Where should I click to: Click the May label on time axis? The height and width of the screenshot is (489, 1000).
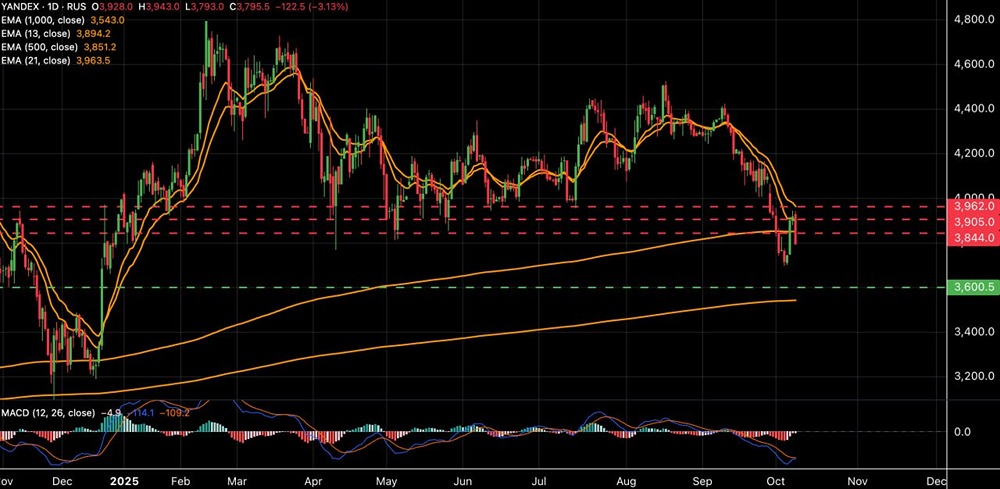pos(386,480)
